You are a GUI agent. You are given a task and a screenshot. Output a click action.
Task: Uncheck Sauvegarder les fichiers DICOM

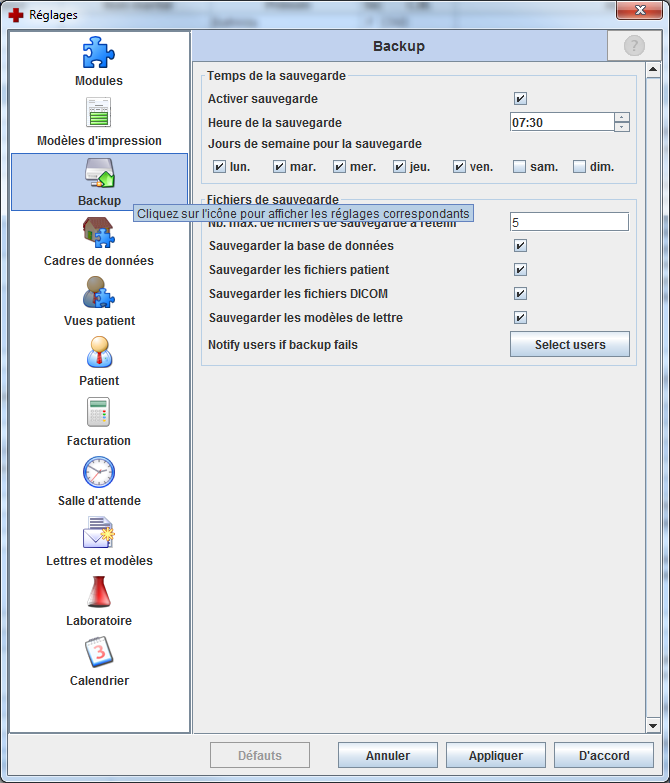pos(520,294)
